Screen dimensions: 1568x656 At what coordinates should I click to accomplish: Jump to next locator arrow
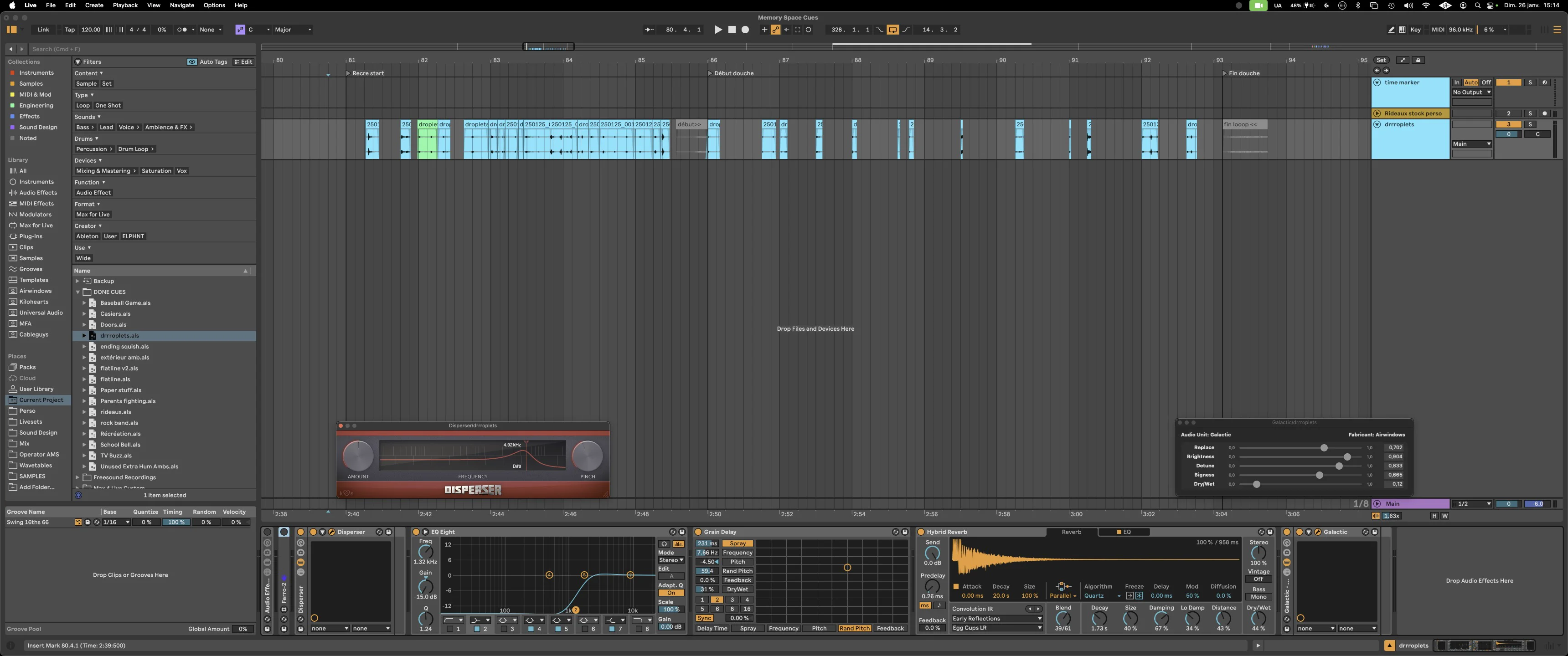click(x=1387, y=70)
